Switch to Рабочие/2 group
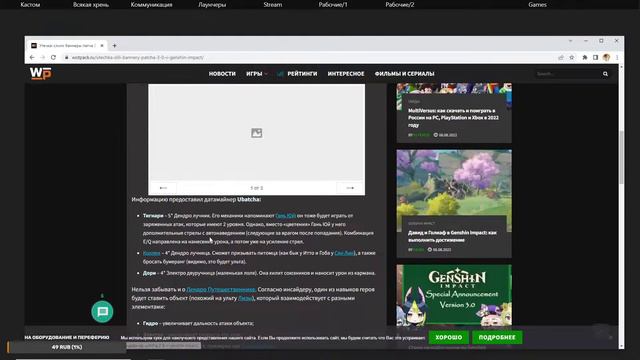 point(400,4)
